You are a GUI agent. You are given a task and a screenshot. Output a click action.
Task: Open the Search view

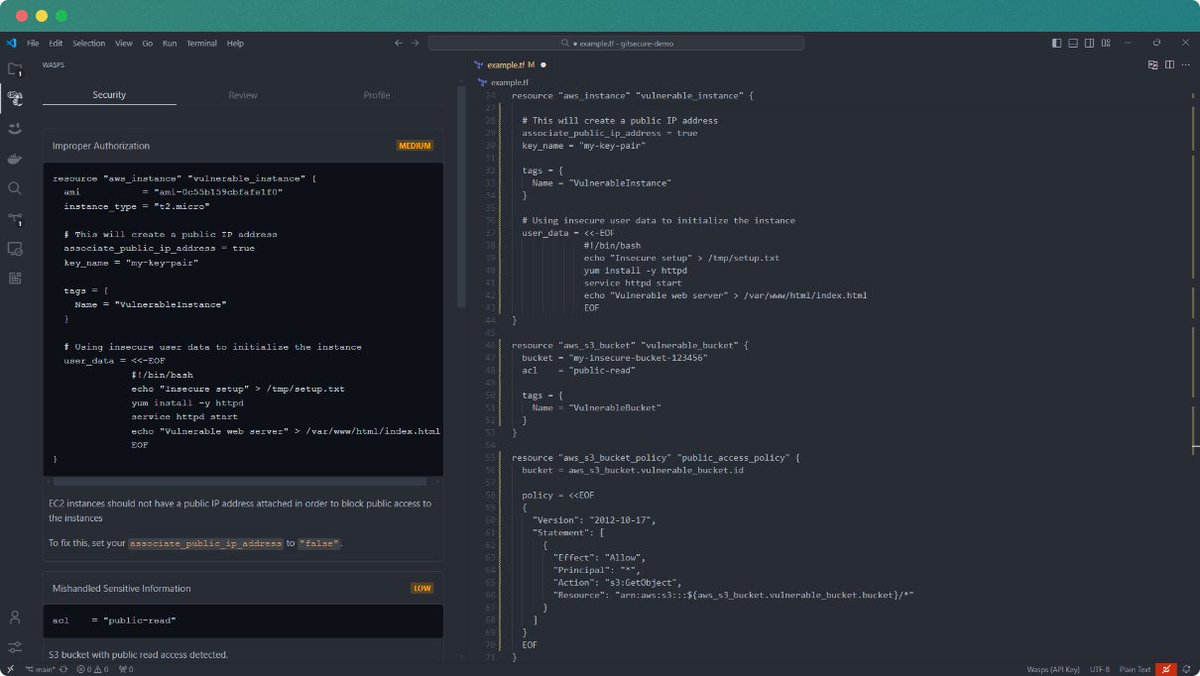pos(15,188)
